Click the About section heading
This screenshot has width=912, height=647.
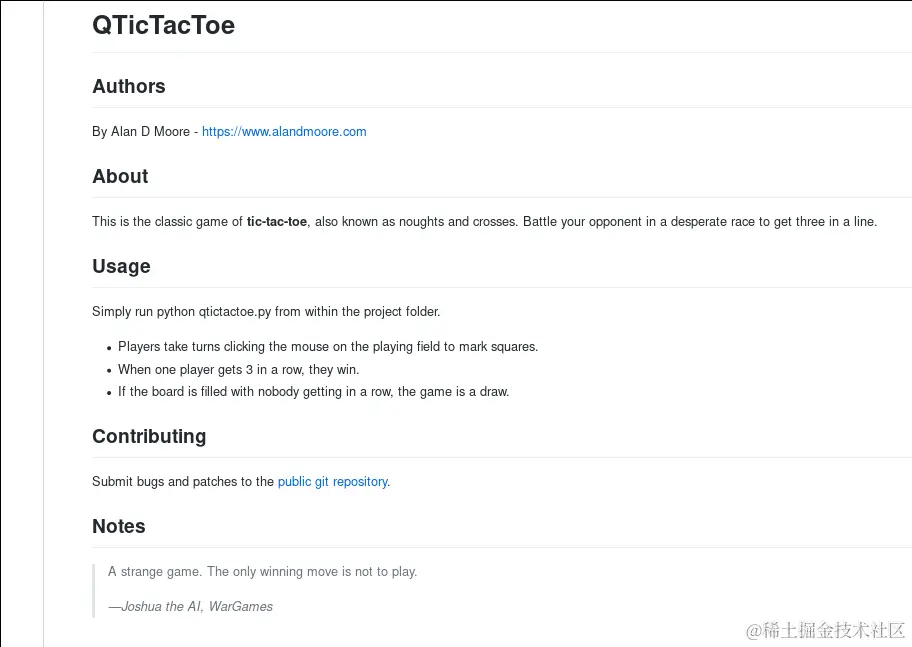[x=120, y=176]
